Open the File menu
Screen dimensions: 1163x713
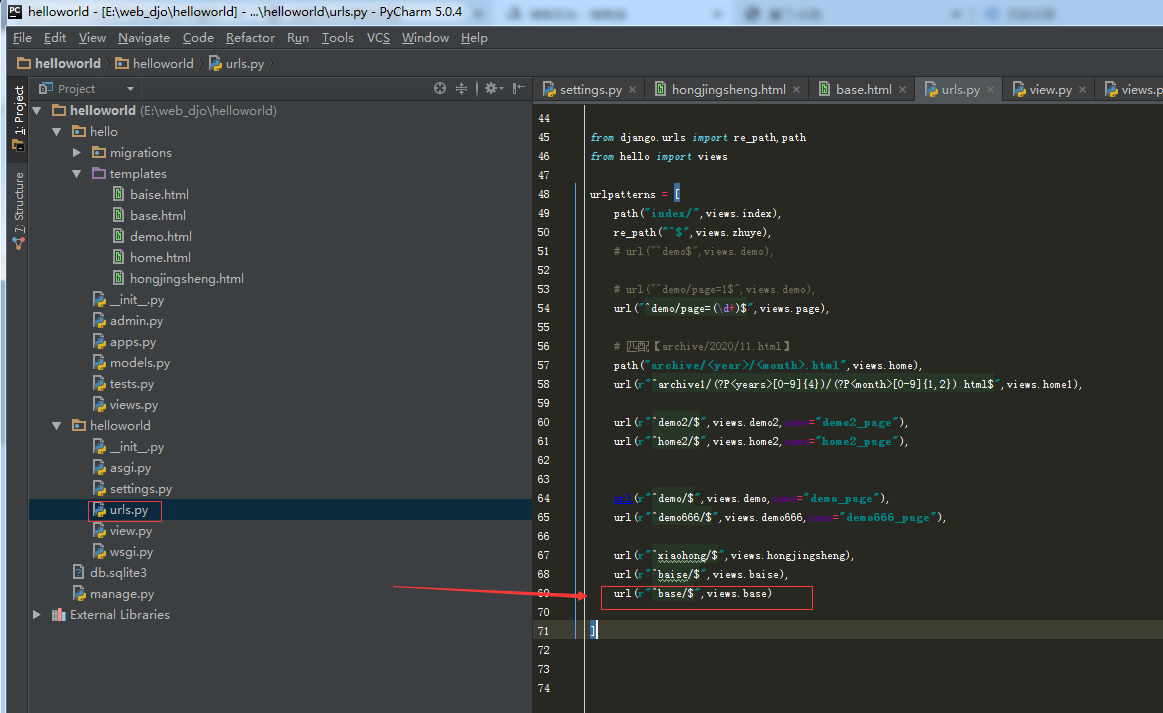(x=22, y=38)
